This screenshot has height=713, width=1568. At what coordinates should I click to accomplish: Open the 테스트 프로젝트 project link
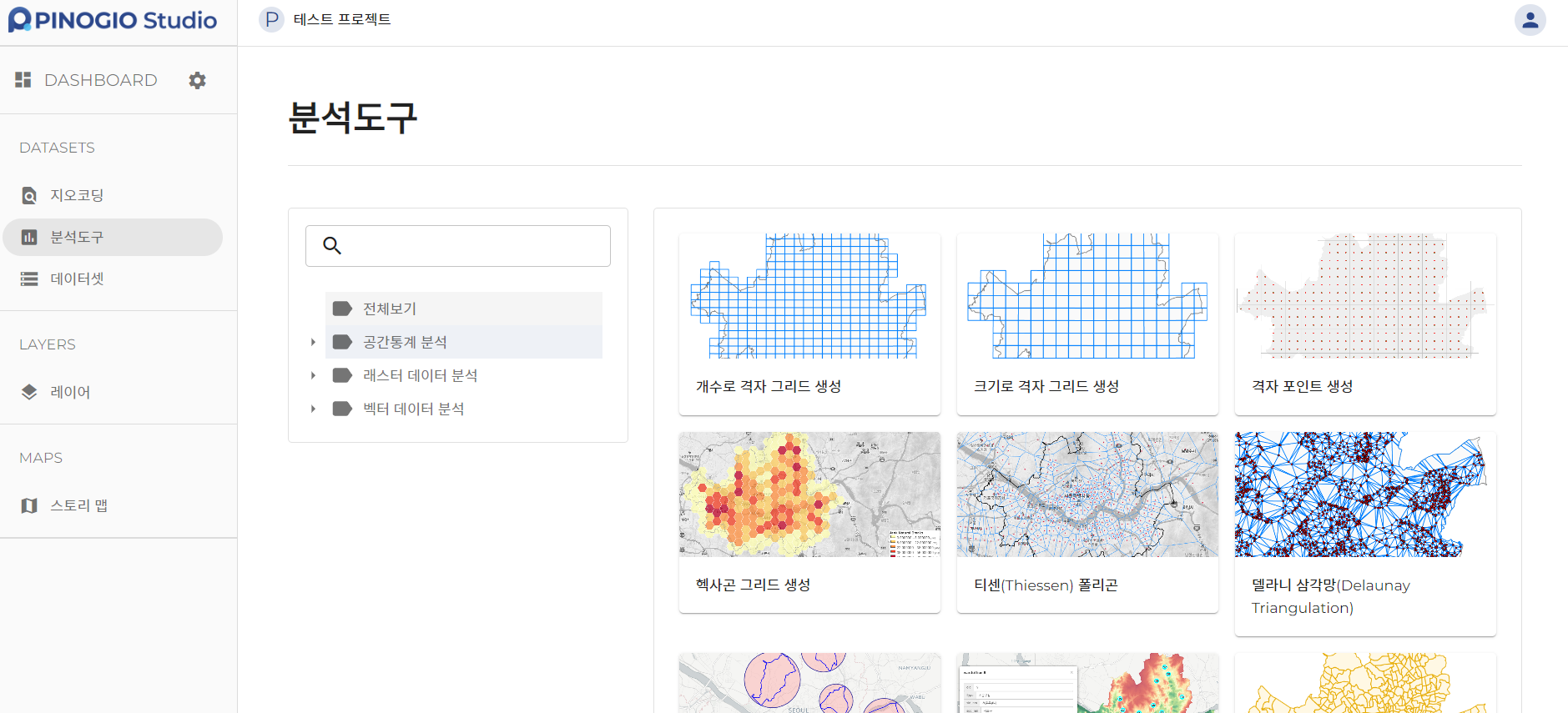tap(342, 19)
